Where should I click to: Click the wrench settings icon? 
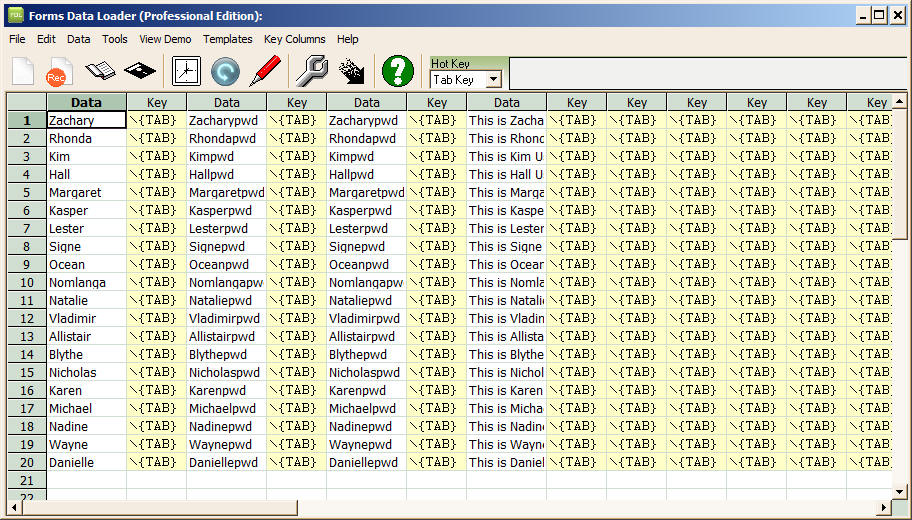pyautogui.click(x=312, y=71)
